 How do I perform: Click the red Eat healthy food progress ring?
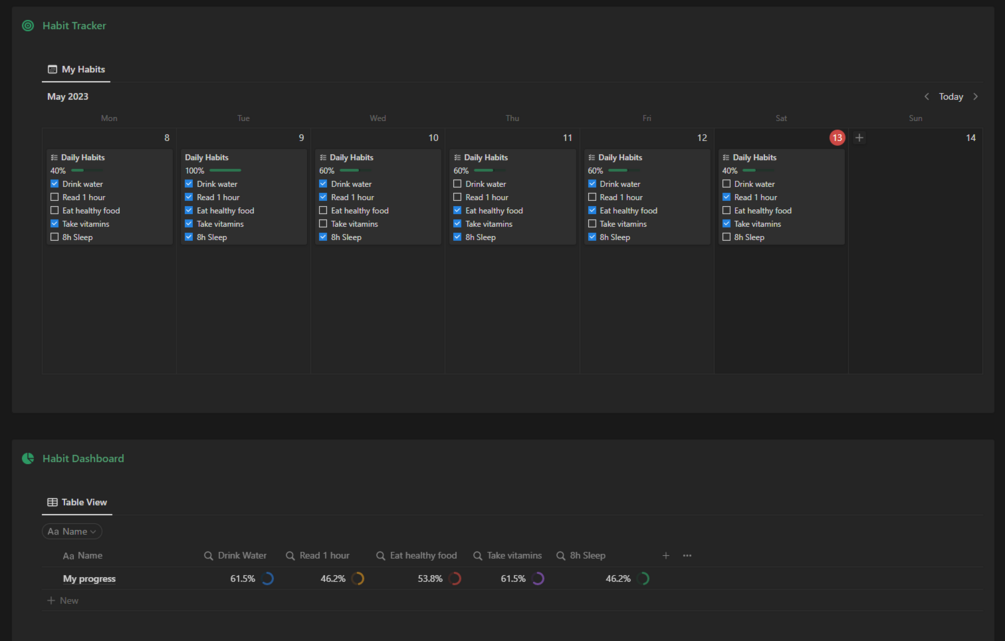(x=456, y=579)
